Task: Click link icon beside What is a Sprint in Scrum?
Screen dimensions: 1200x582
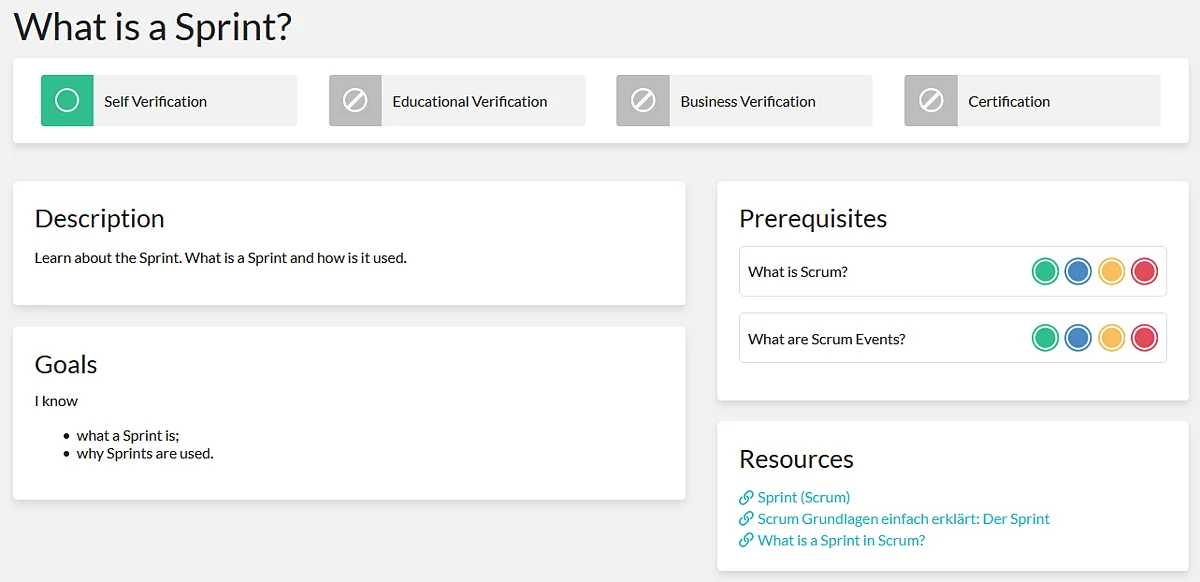Action: tap(746, 541)
